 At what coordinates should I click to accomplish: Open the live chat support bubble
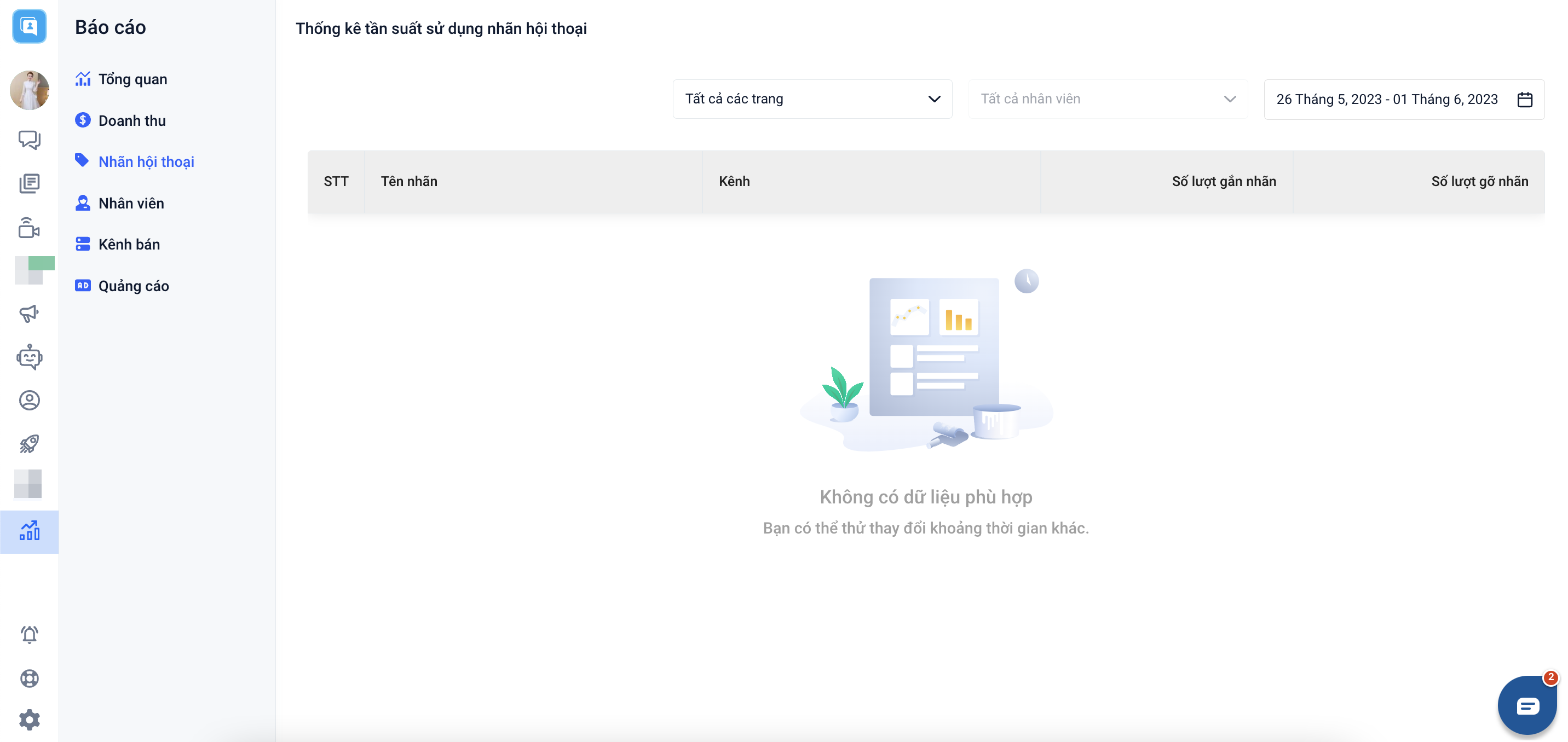point(1527,705)
